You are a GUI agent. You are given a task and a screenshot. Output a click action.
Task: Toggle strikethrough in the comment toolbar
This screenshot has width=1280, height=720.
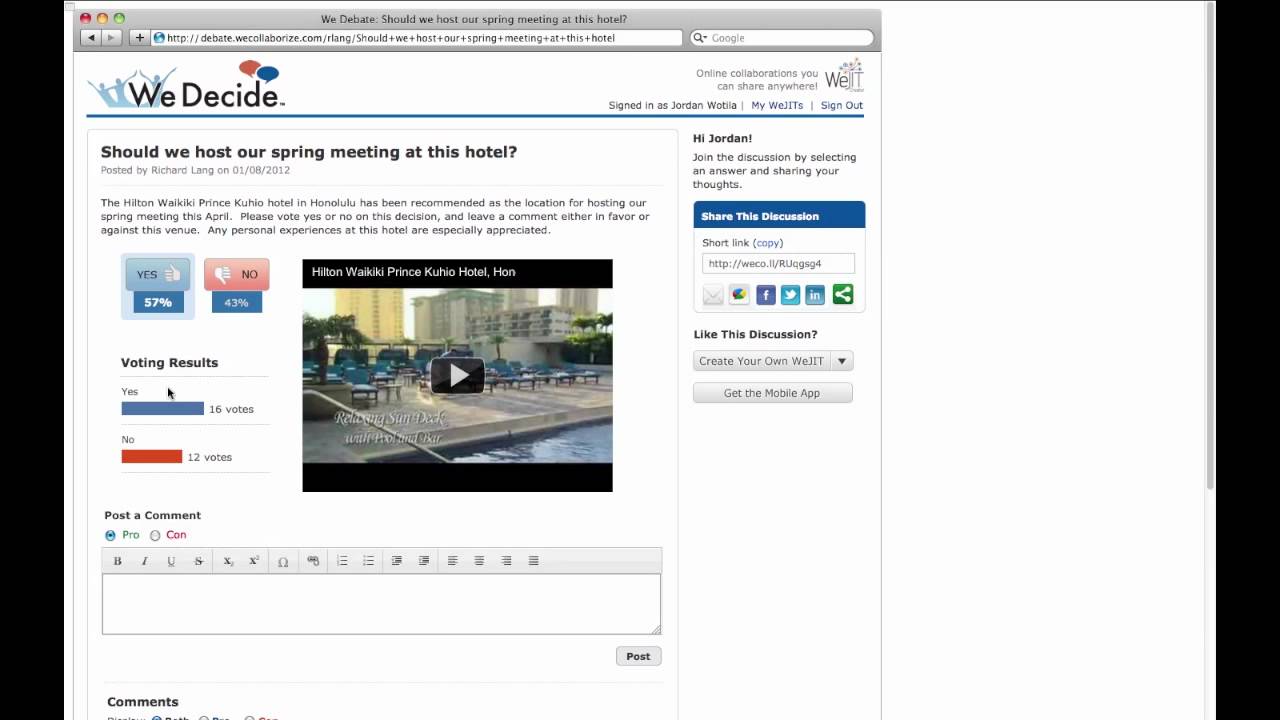pos(198,561)
